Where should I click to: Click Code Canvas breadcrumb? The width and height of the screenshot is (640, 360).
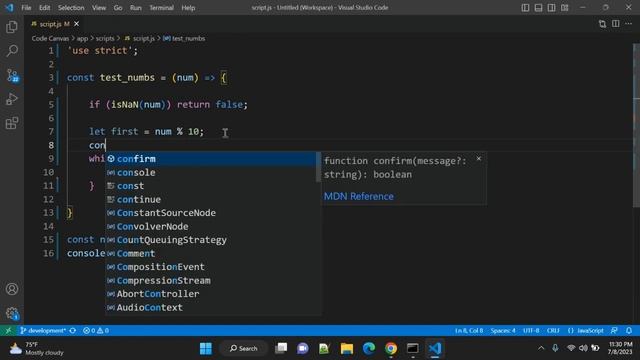click(50, 38)
